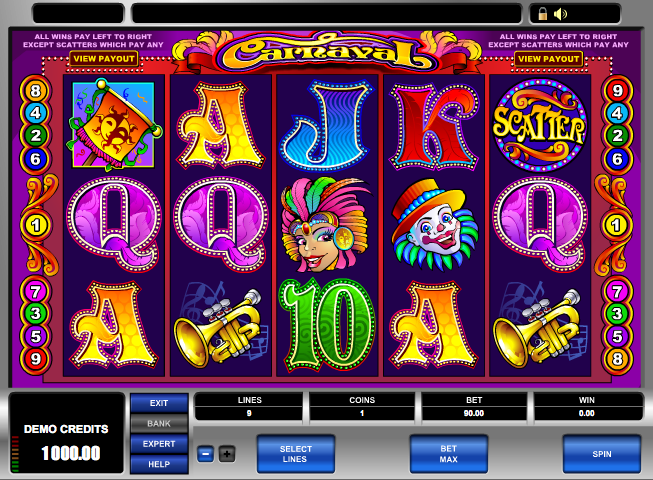Open the Help menu item
This screenshot has height=480, width=653.
(159, 464)
